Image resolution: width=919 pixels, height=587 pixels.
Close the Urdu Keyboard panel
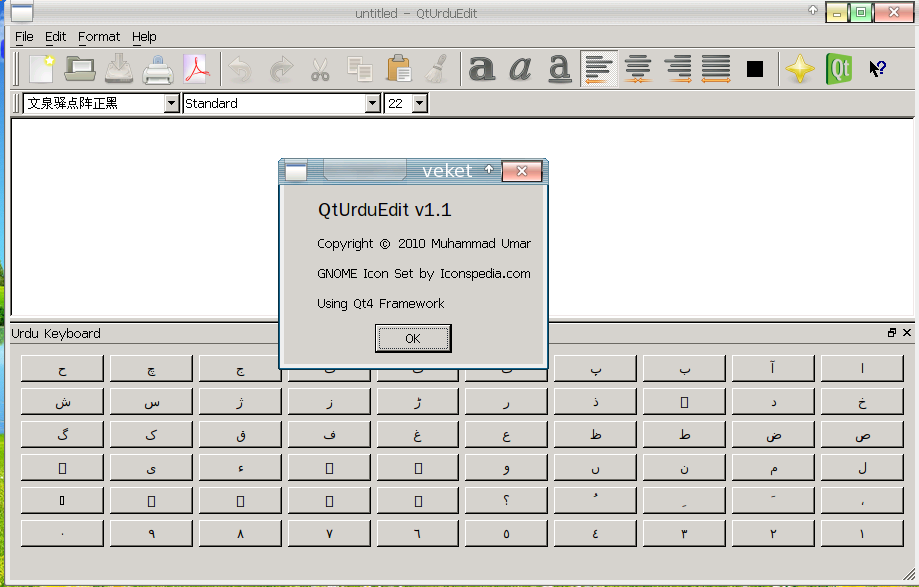pyautogui.click(x=907, y=333)
